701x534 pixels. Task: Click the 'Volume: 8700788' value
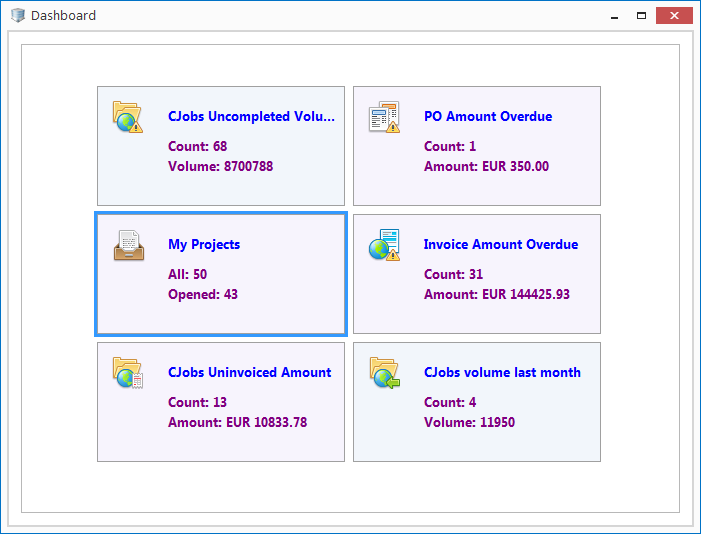click(x=220, y=166)
